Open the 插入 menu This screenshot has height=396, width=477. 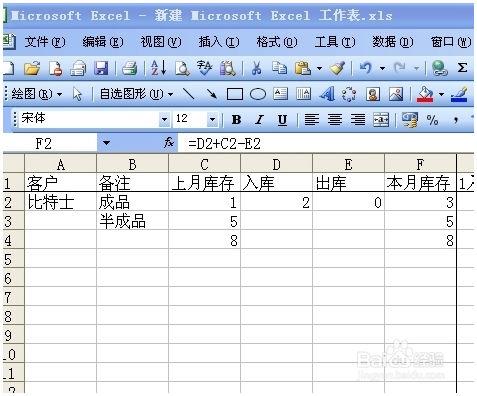(219, 42)
